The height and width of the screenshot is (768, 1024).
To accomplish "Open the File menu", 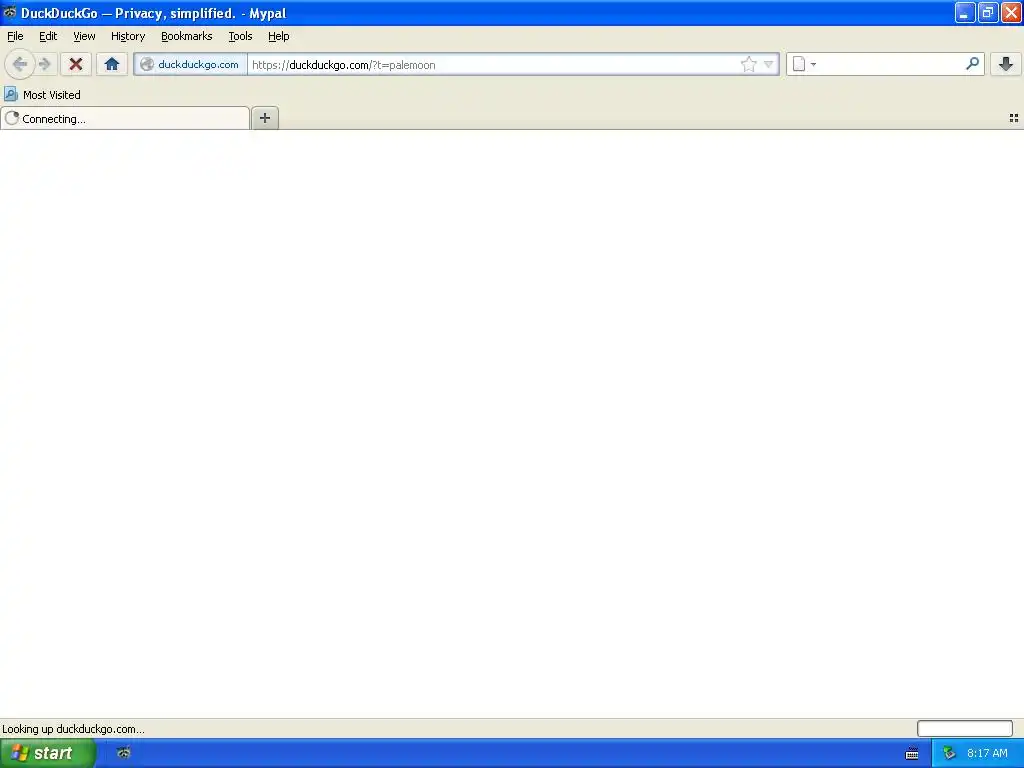I will [x=15, y=36].
